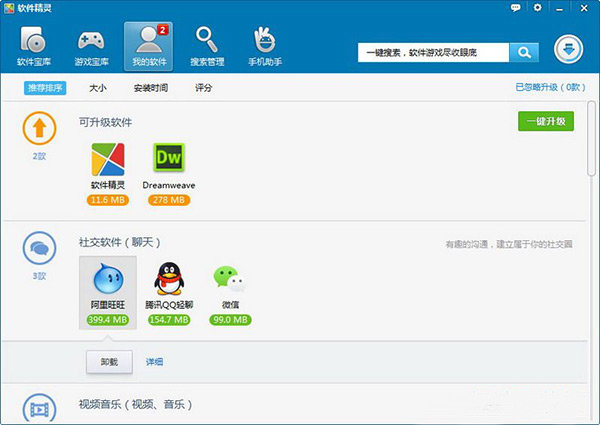Open the 游戏宝库 game library
This screenshot has height=425, width=600.
91,47
